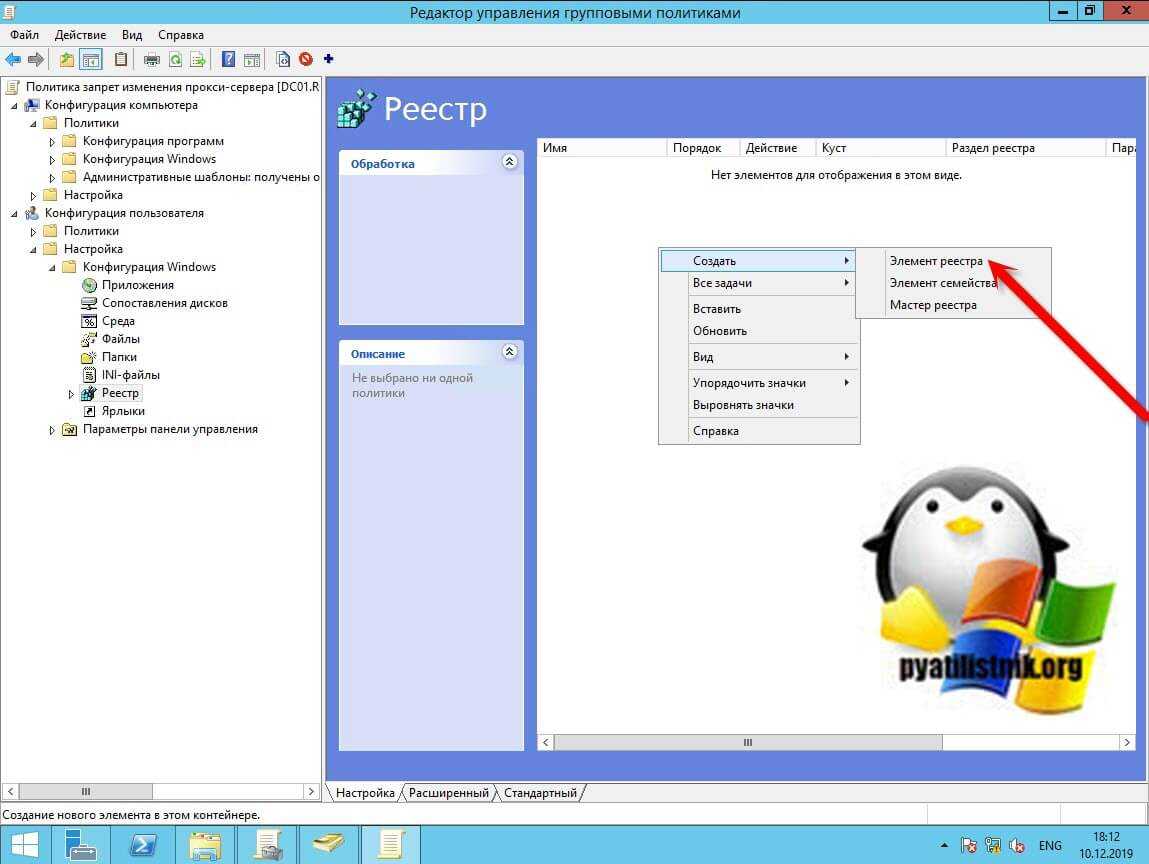Collapse the Описание panel chevron
This screenshot has height=864, width=1149.
pyautogui.click(x=509, y=352)
